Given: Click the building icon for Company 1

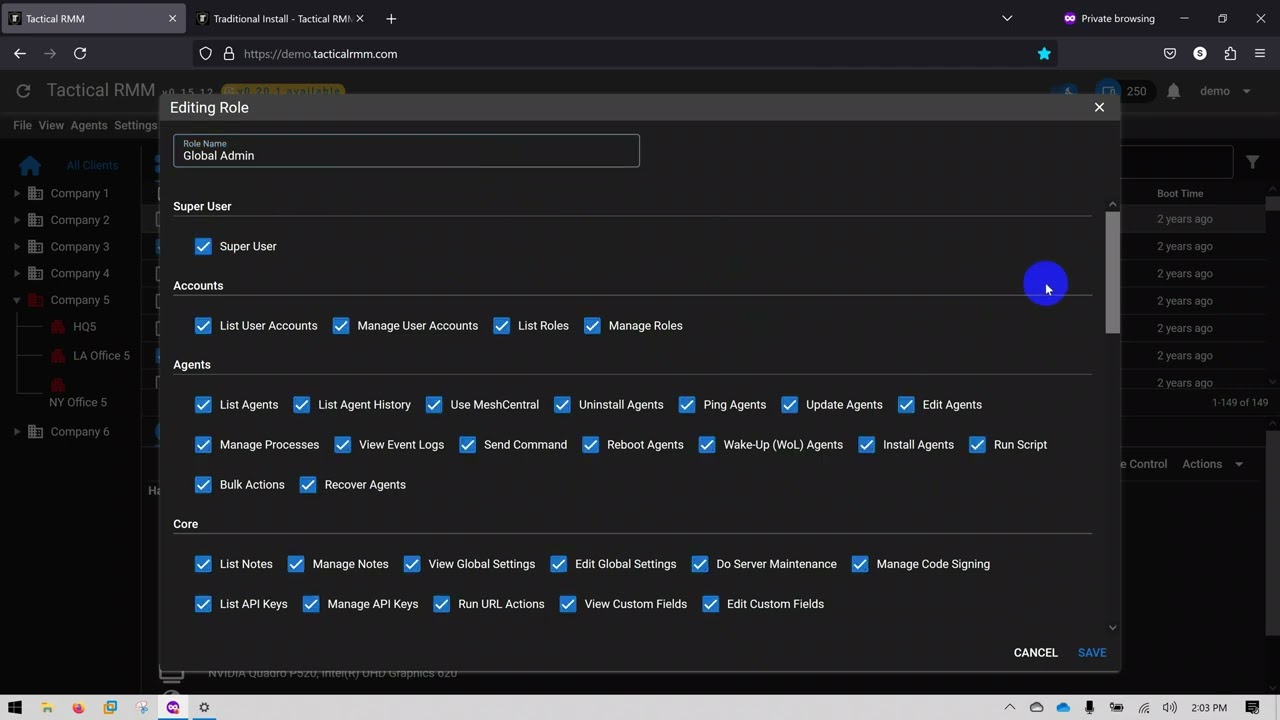Looking at the screenshot, I should 35,193.
